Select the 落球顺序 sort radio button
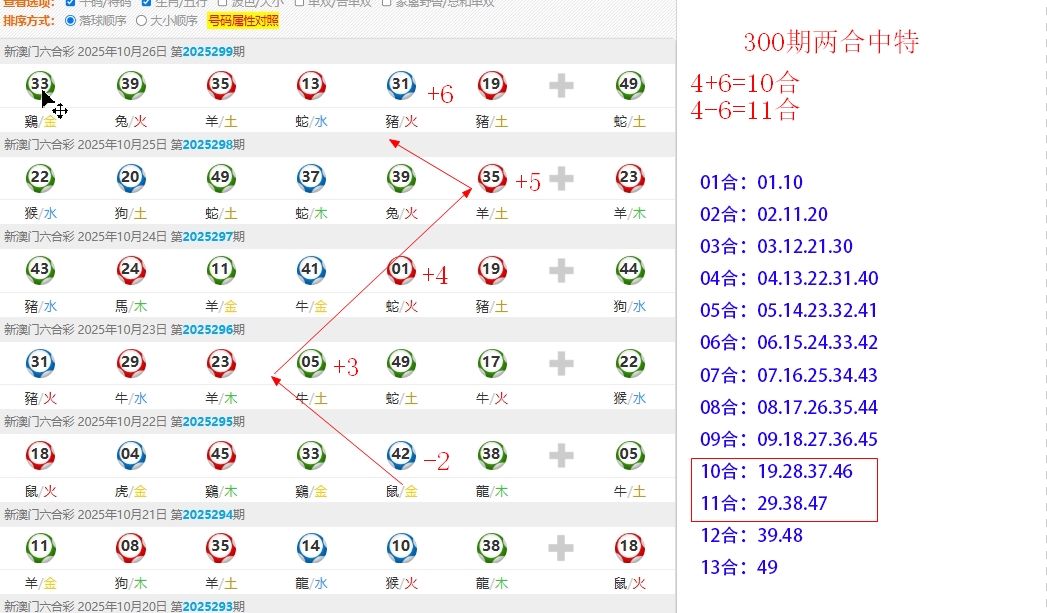The width and height of the screenshot is (1047, 613). coord(70,20)
